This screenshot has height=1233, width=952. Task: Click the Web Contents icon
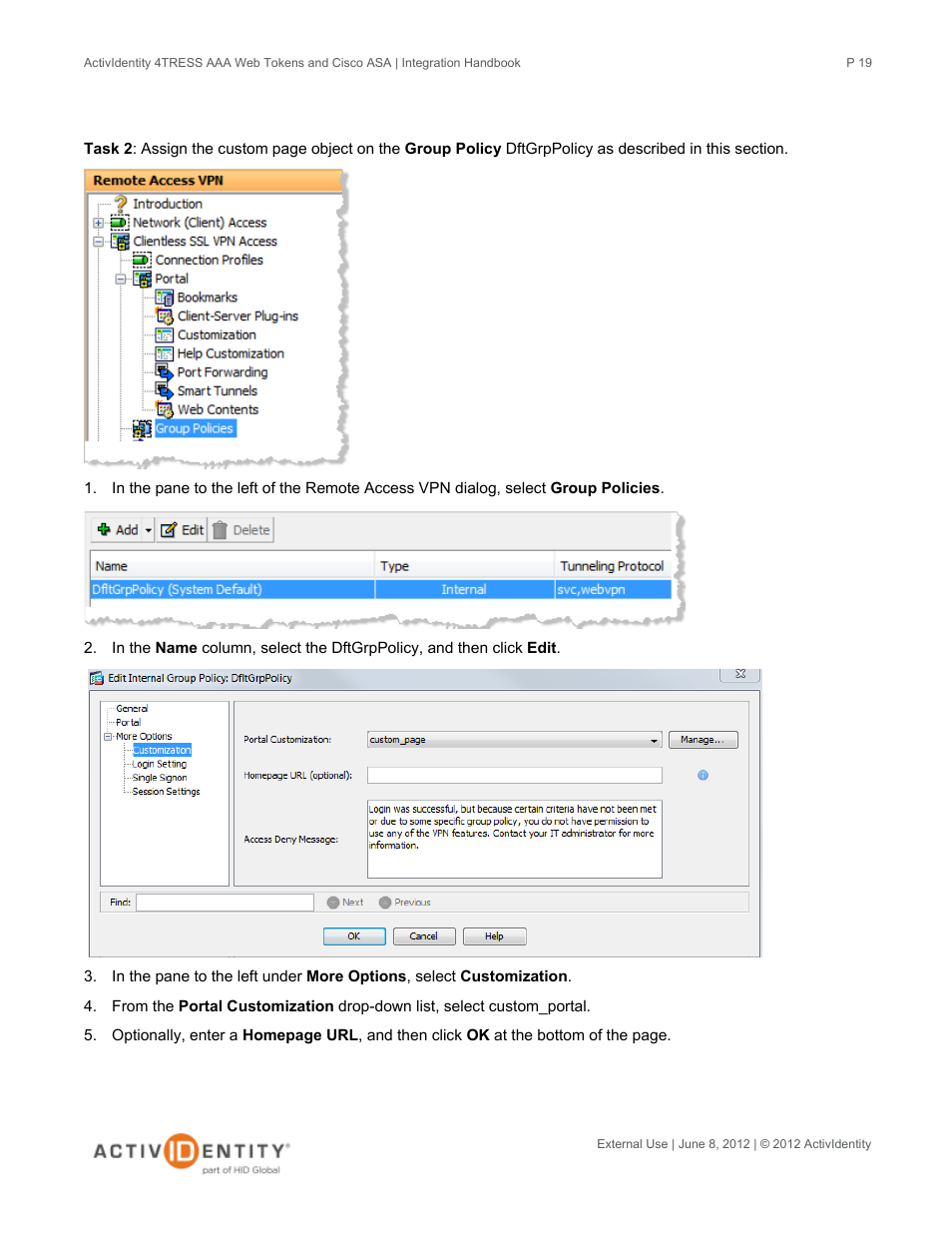click(165, 409)
